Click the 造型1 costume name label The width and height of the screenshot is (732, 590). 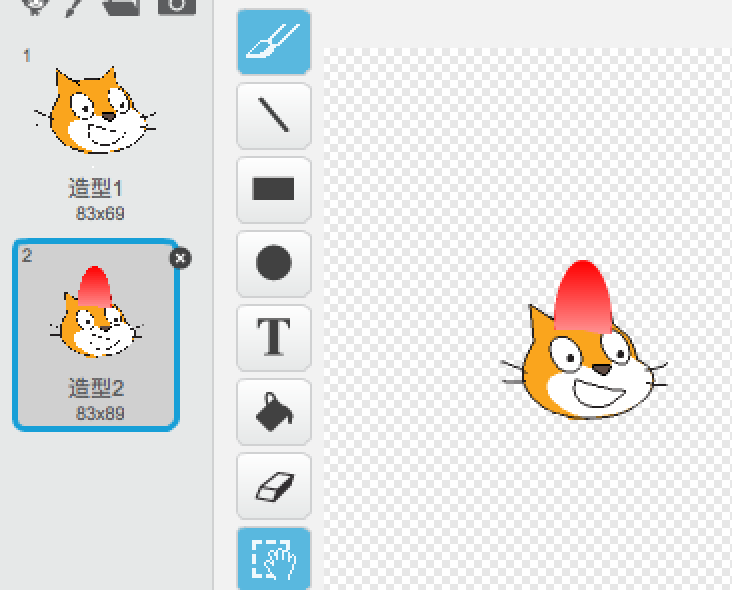coord(96,188)
